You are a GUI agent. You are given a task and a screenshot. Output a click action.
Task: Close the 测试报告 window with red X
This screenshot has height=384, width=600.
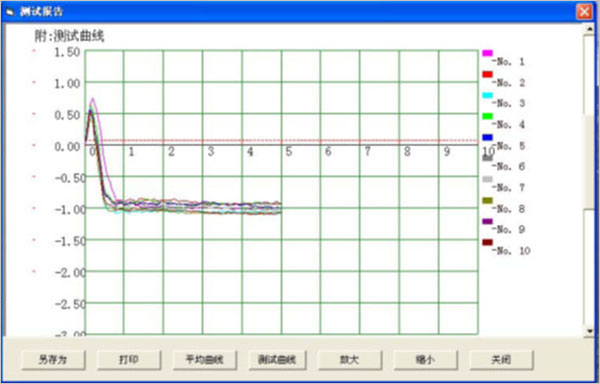(x=584, y=12)
